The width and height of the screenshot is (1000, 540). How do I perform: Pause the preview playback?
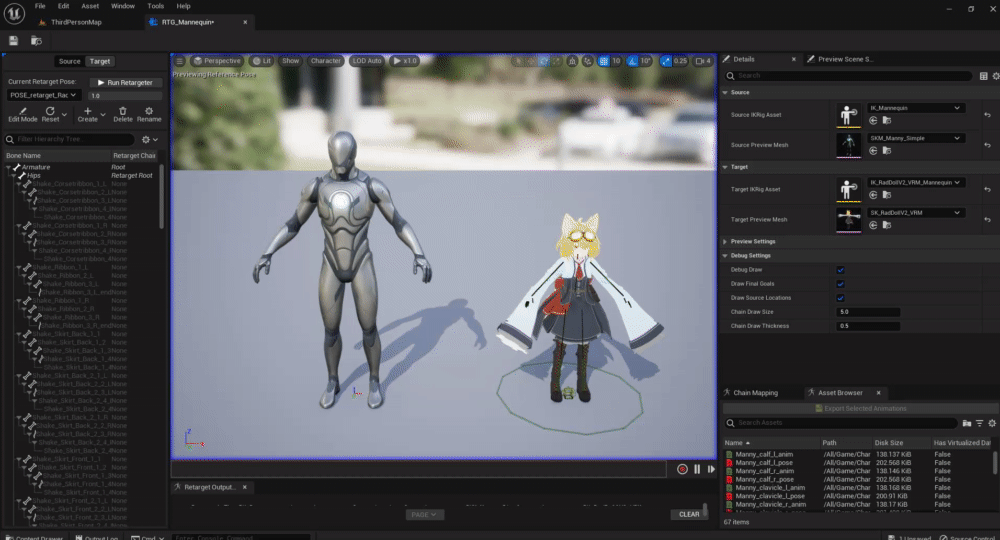pyautogui.click(x=697, y=468)
